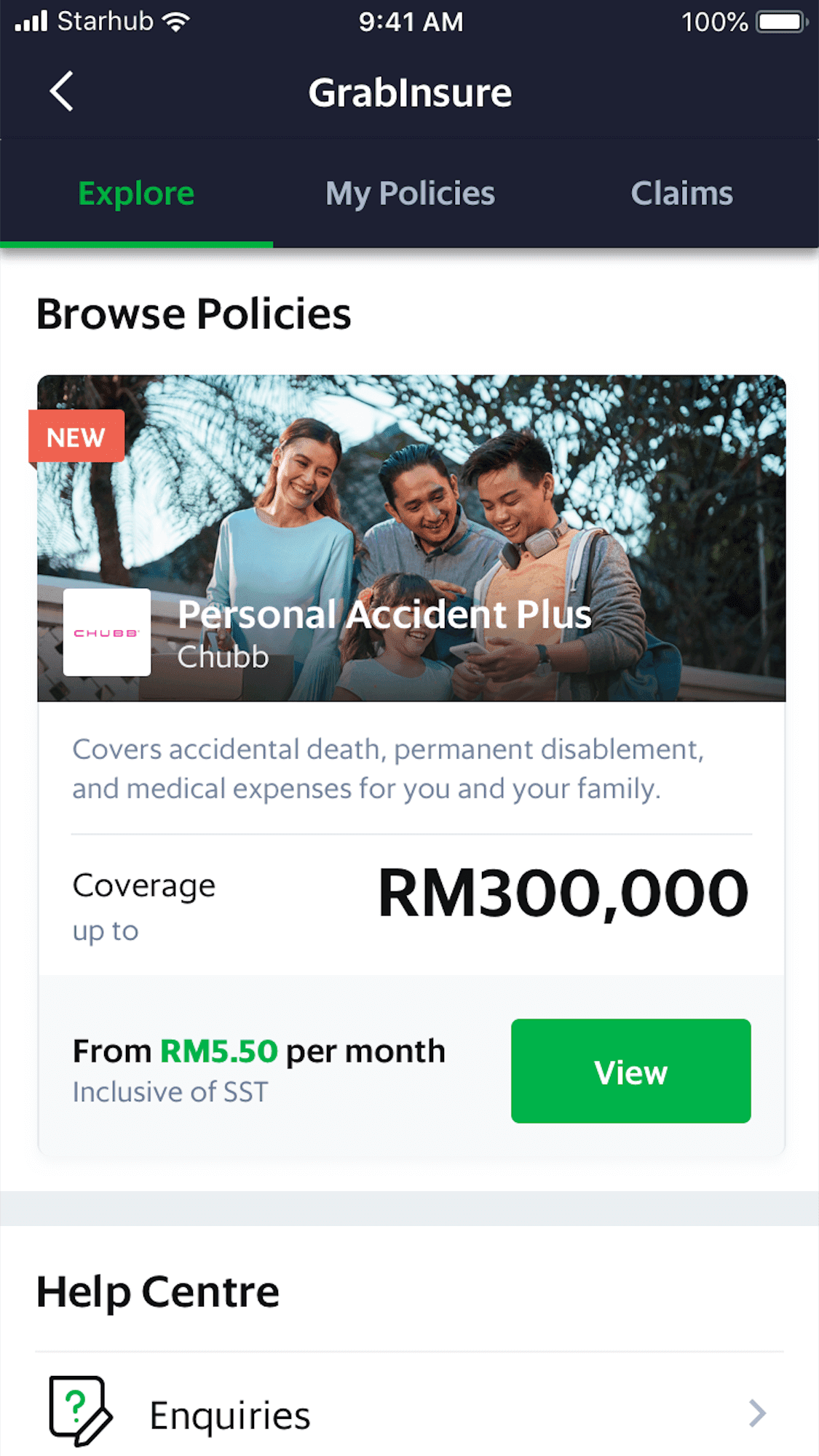Expand Enquiries with the right chevron

(x=757, y=1413)
